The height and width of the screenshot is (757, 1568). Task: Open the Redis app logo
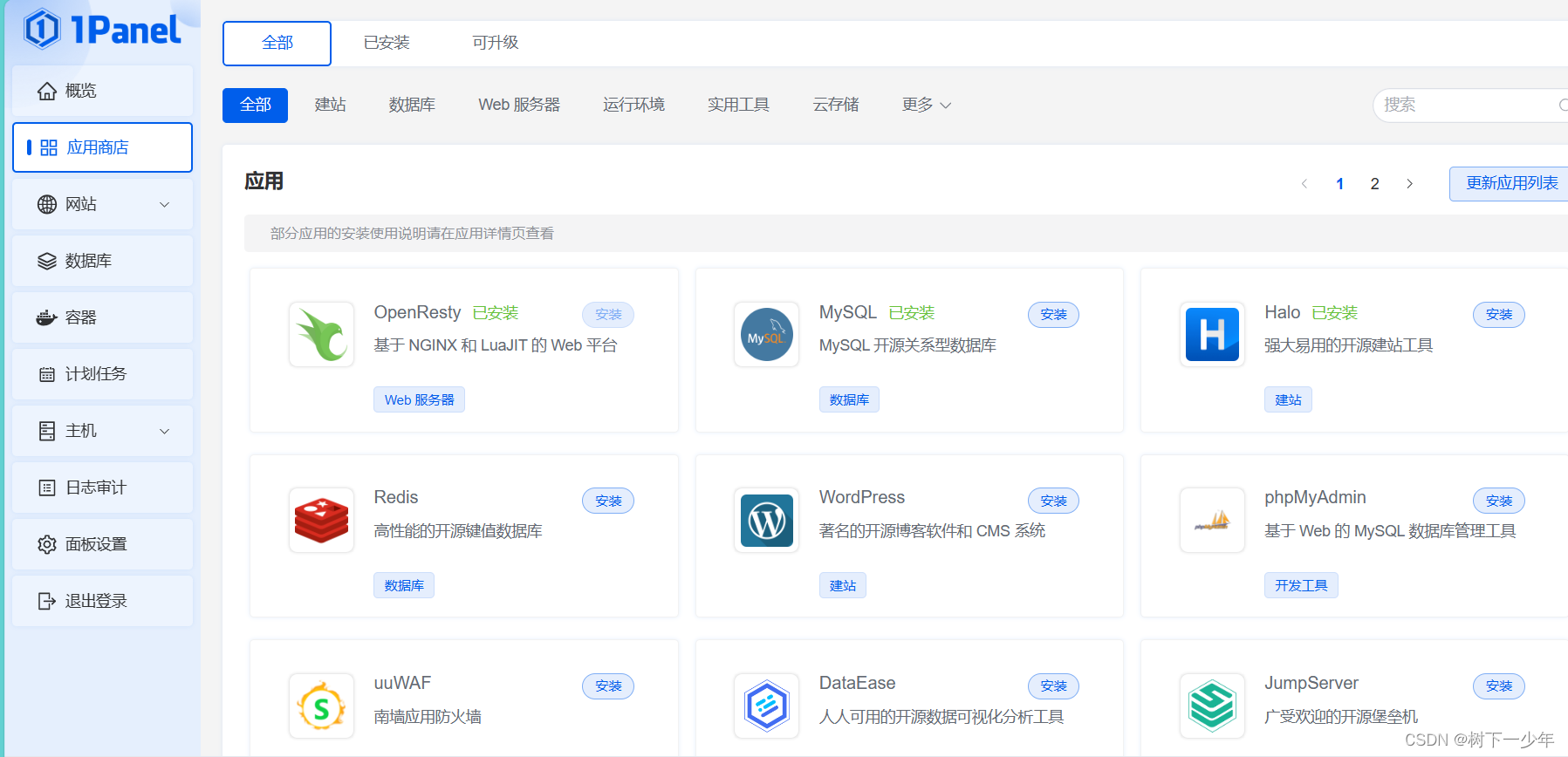(x=322, y=521)
